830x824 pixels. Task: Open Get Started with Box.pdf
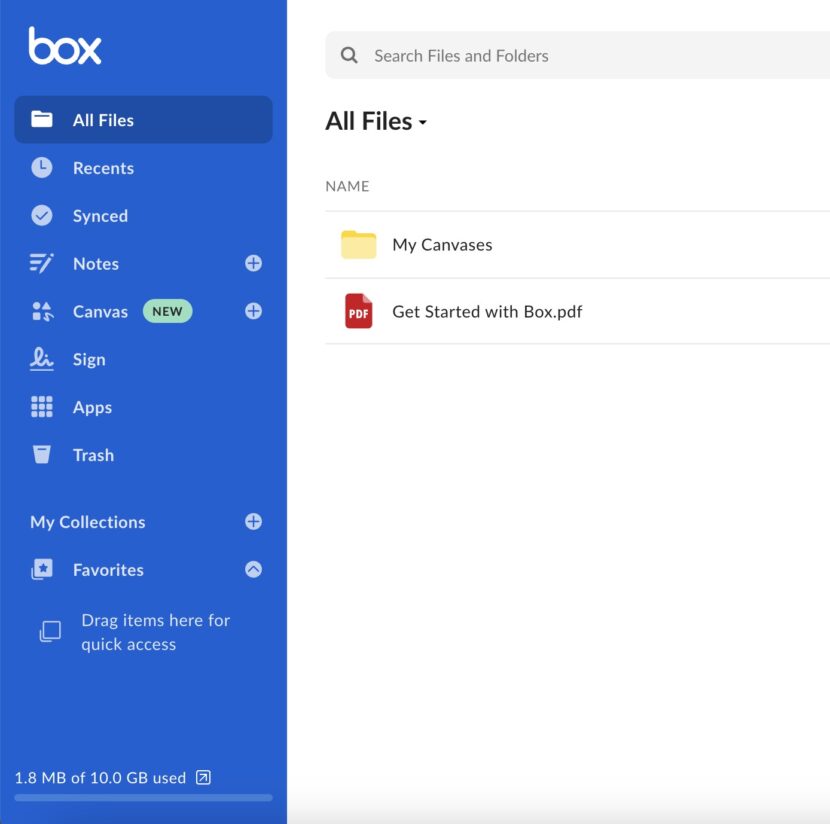pos(487,311)
